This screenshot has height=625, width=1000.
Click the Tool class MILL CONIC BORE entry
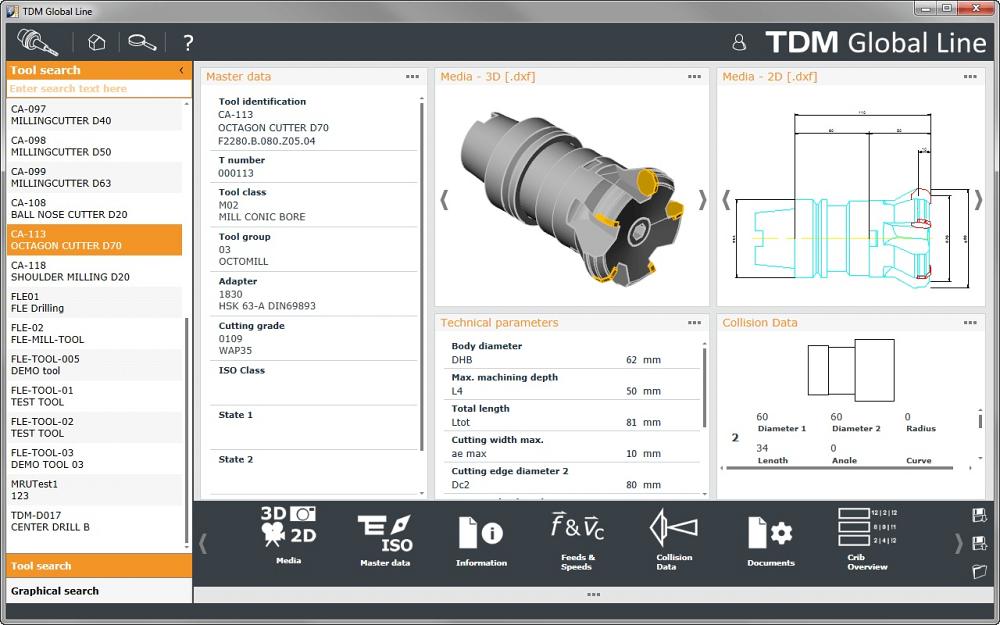pos(314,205)
